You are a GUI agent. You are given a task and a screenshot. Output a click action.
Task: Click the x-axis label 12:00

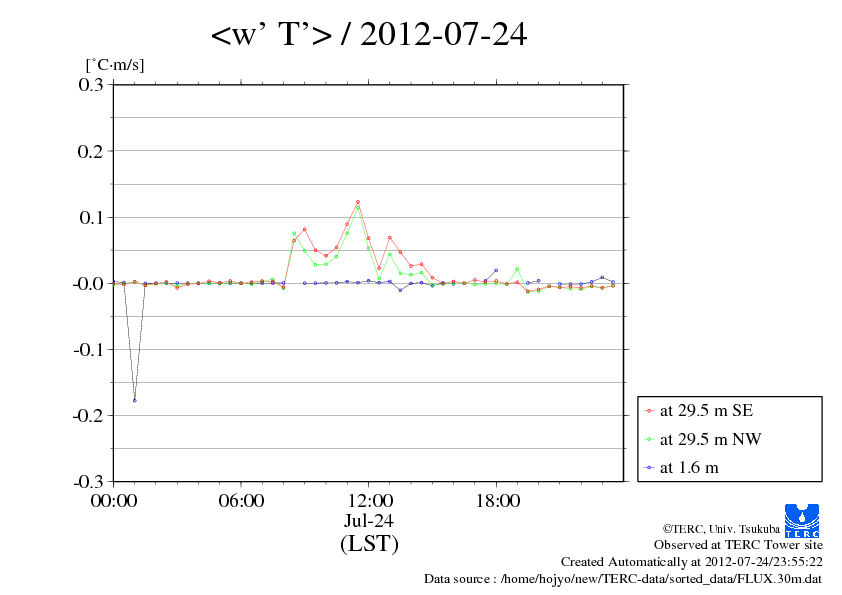tap(369, 501)
